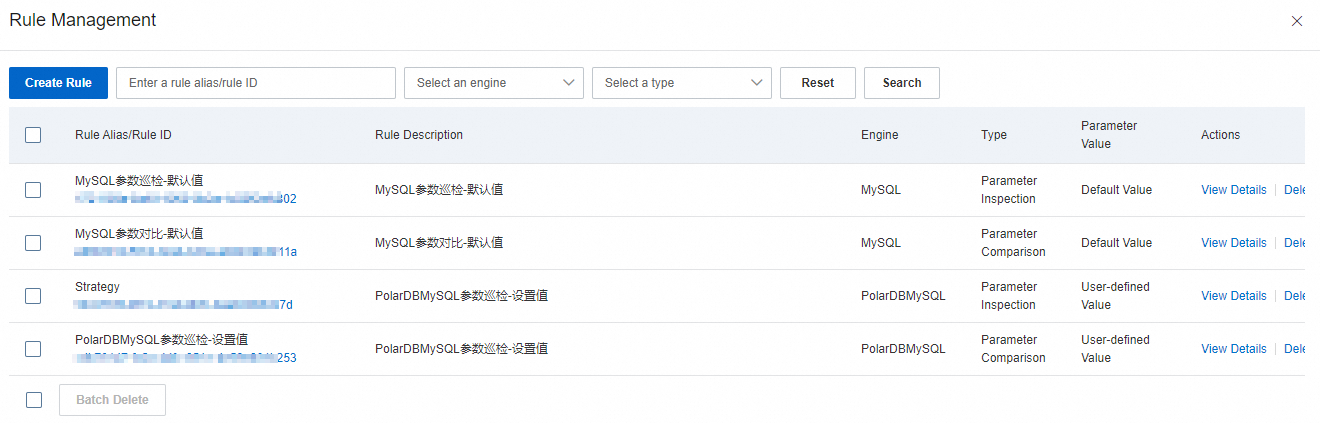
Task: Expand the Select a type dropdown
Action: (682, 83)
